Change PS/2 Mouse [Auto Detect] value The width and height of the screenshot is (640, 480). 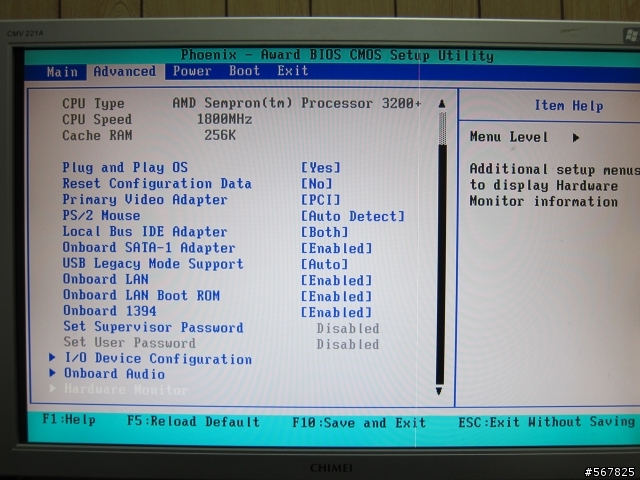pyautogui.click(x=353, y=216)
